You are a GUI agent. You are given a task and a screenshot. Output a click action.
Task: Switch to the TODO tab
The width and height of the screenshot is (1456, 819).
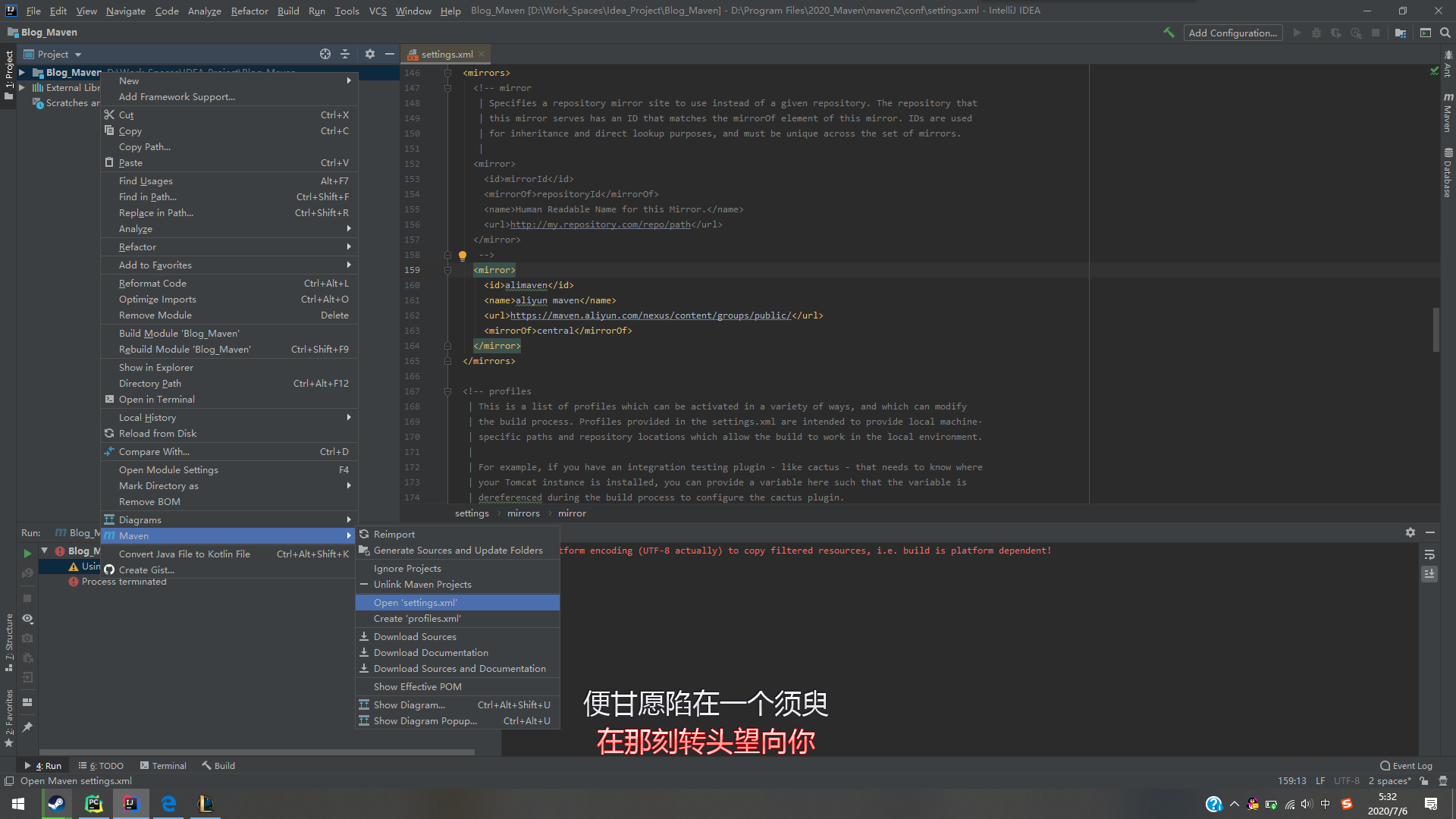point(106,765)
